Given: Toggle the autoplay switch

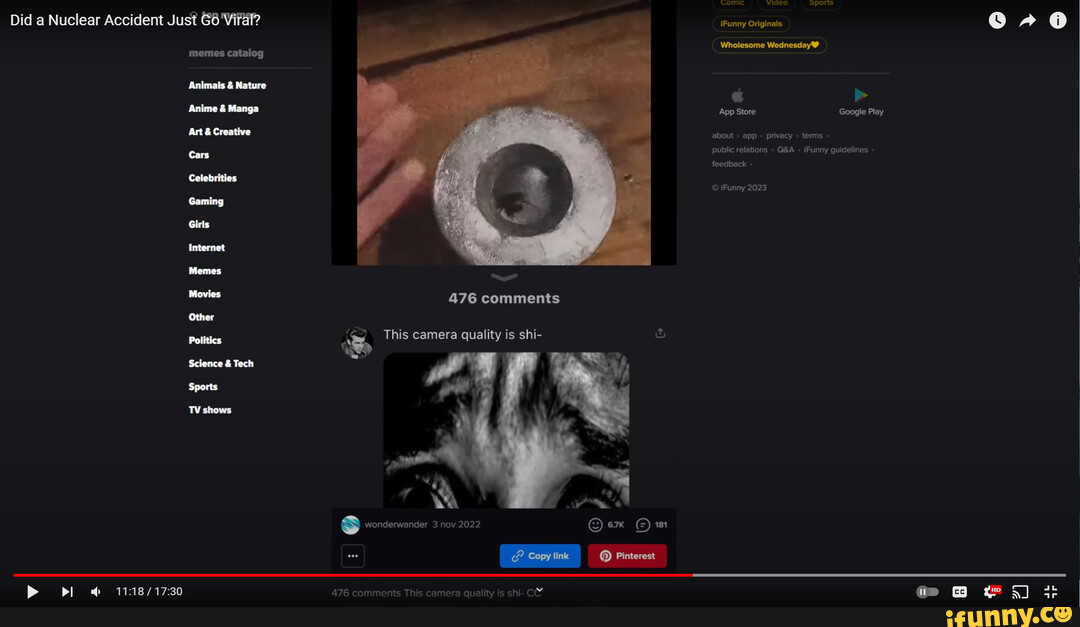Looking at the screenshot, I should (x=927, y=592).
